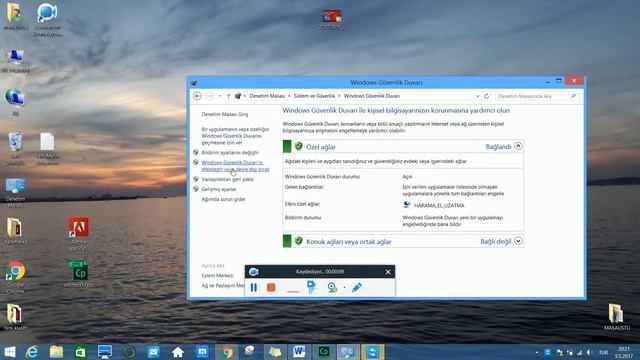The width and height of the screenshot is (640, 360).
Task: Open the Windows Start button
Action: (x=9, y=352)
